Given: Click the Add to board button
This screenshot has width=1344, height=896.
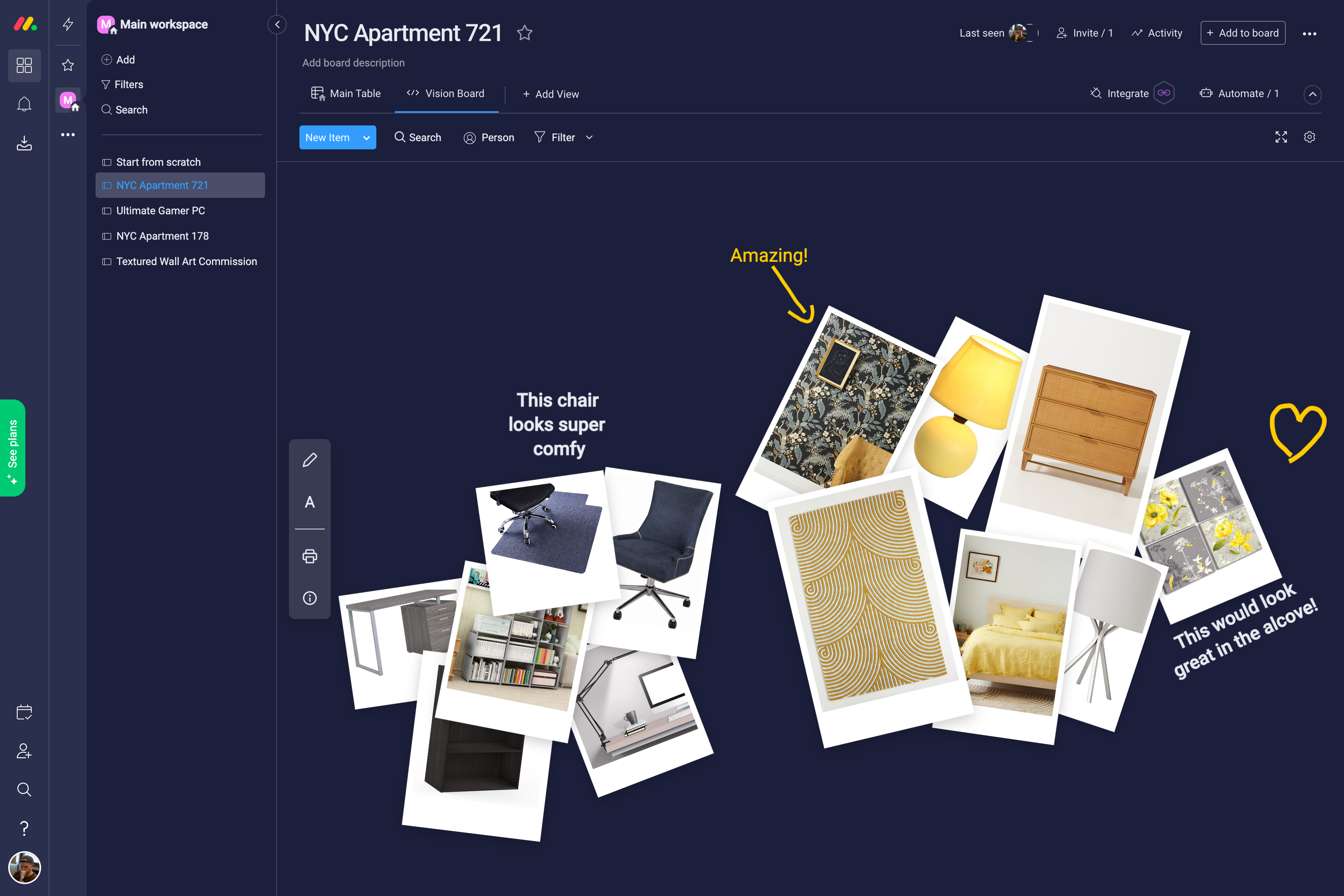Looking at the screenshot, I should [1243, 33].
